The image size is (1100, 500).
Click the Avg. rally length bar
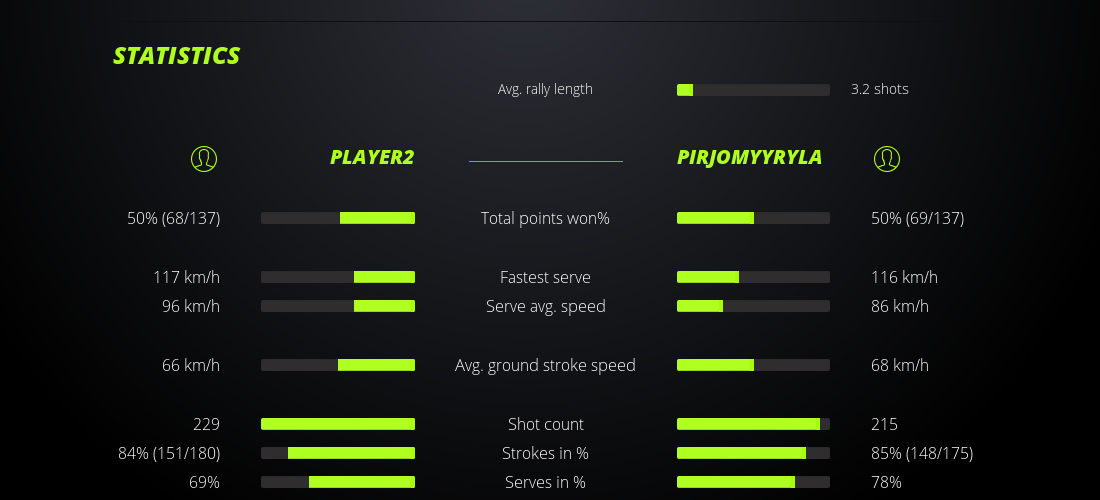point(753,90)
